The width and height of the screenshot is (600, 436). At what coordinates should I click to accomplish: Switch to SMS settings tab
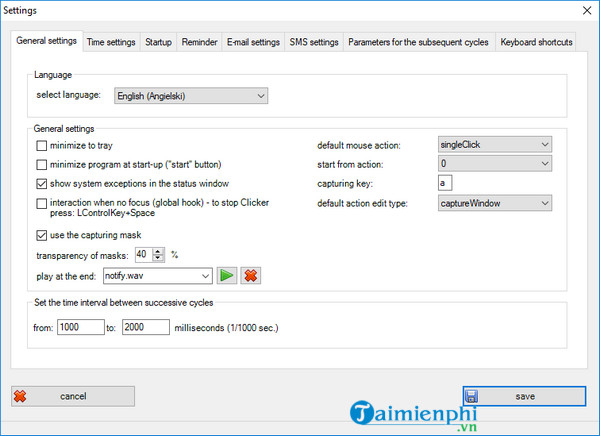click(314, 42)
